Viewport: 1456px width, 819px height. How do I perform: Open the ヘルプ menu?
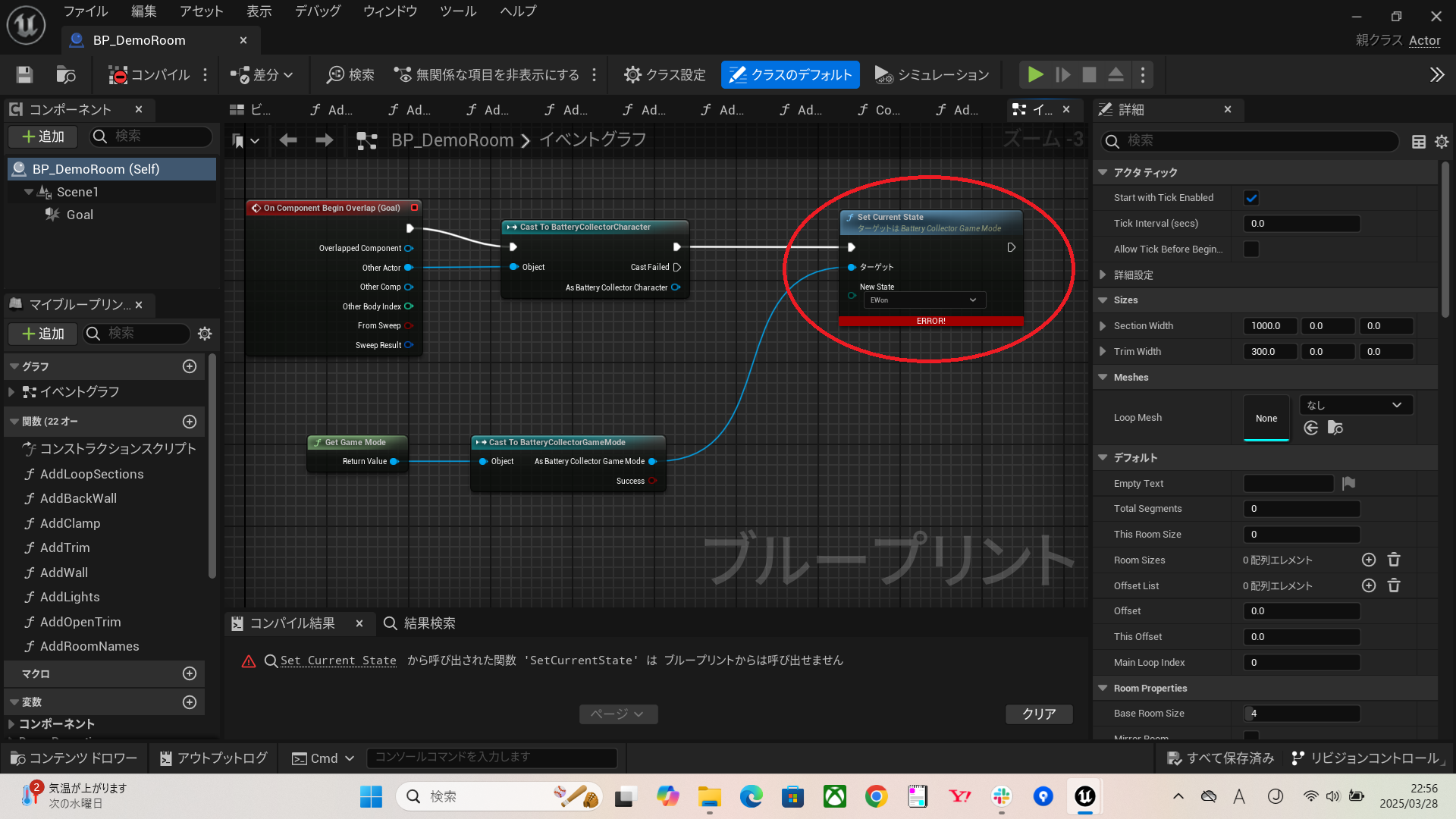pyautogui.click(x=518, y=11)
